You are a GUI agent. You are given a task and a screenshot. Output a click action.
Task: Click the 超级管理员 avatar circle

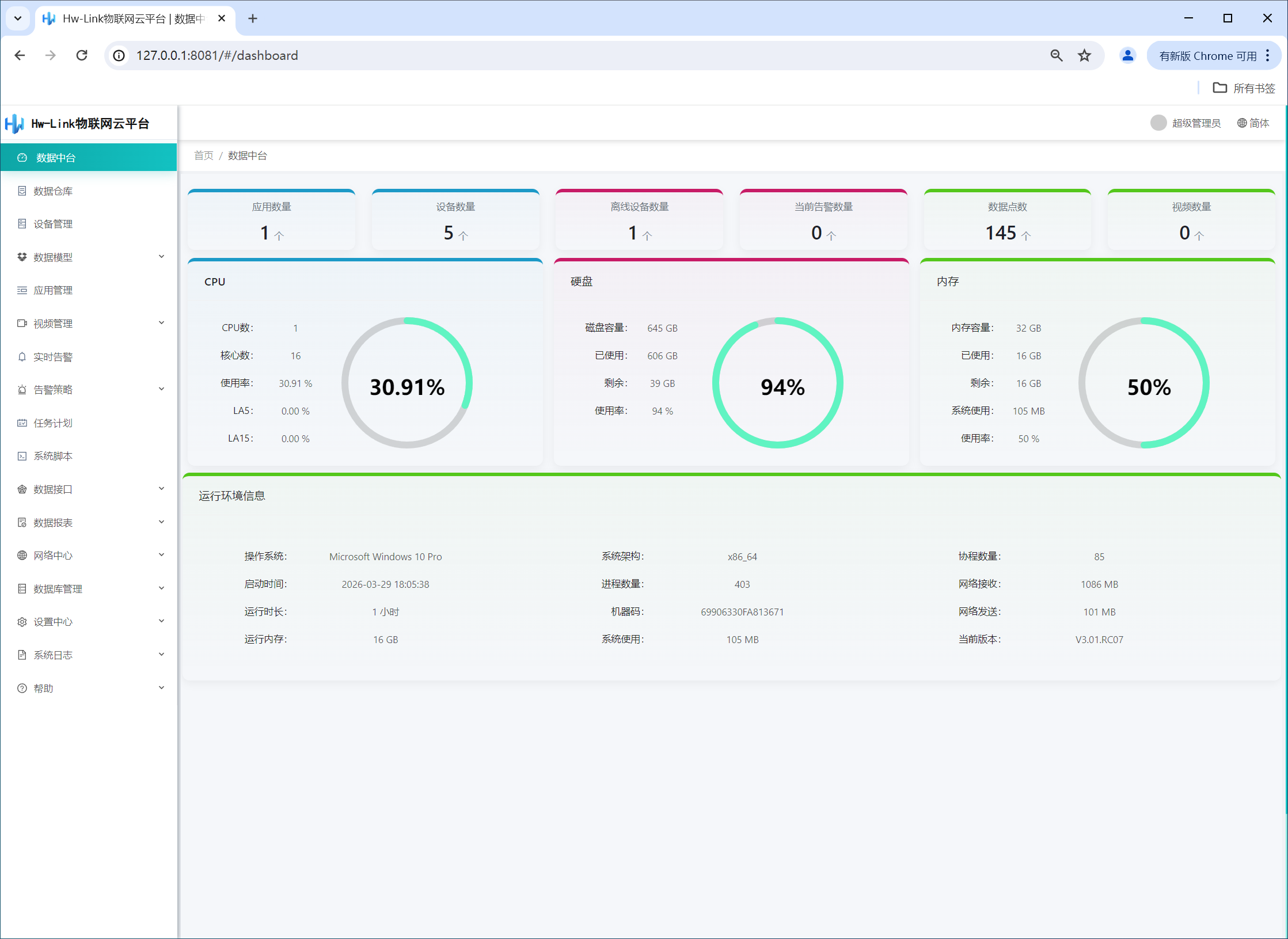1158,123
